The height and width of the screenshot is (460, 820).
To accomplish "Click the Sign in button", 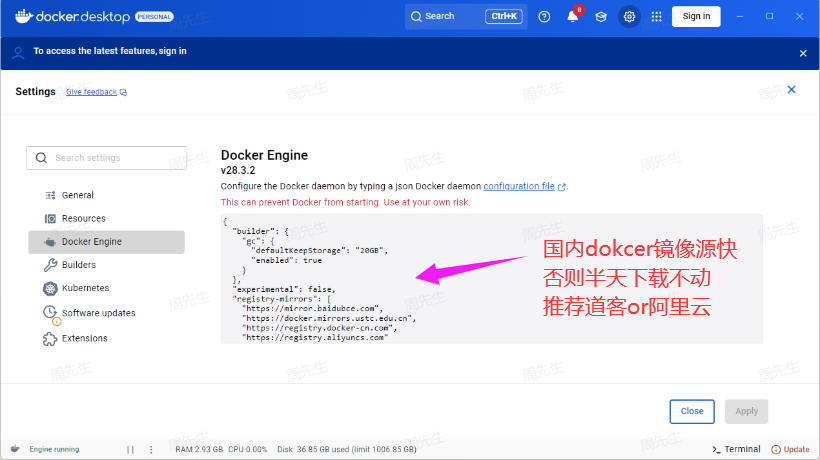I will click(x=696, y=16).
